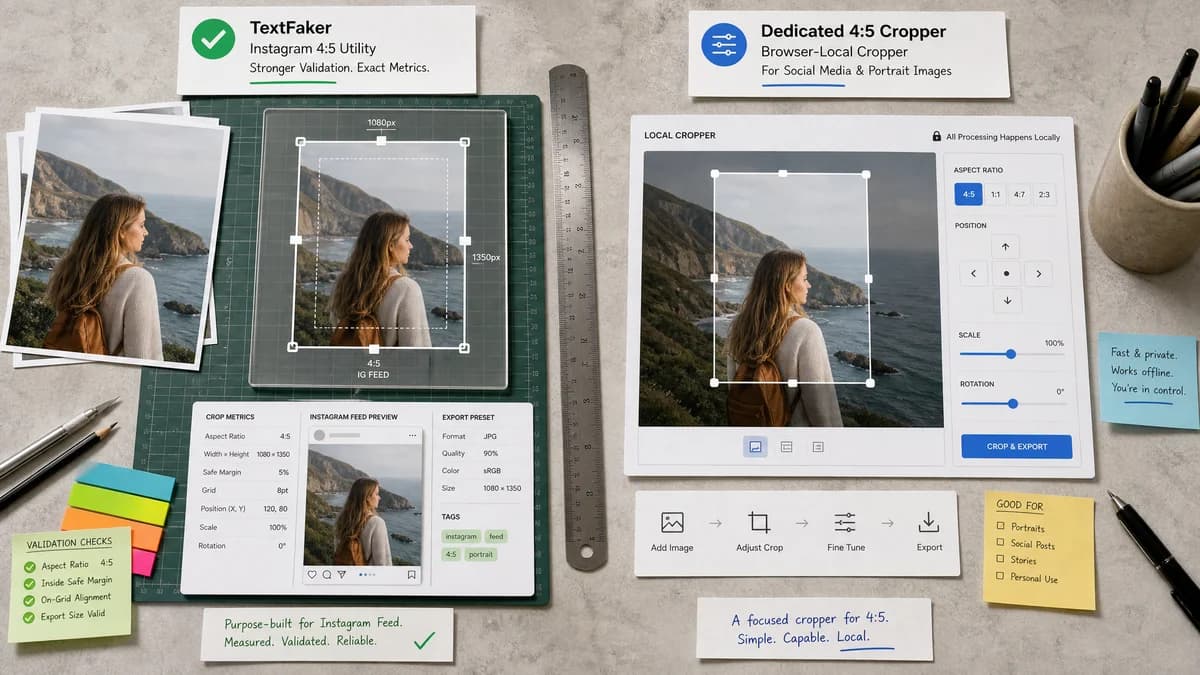1200x675 pixels.
Task: Check the Personal Use box
Action: (x=1000, y=578)
